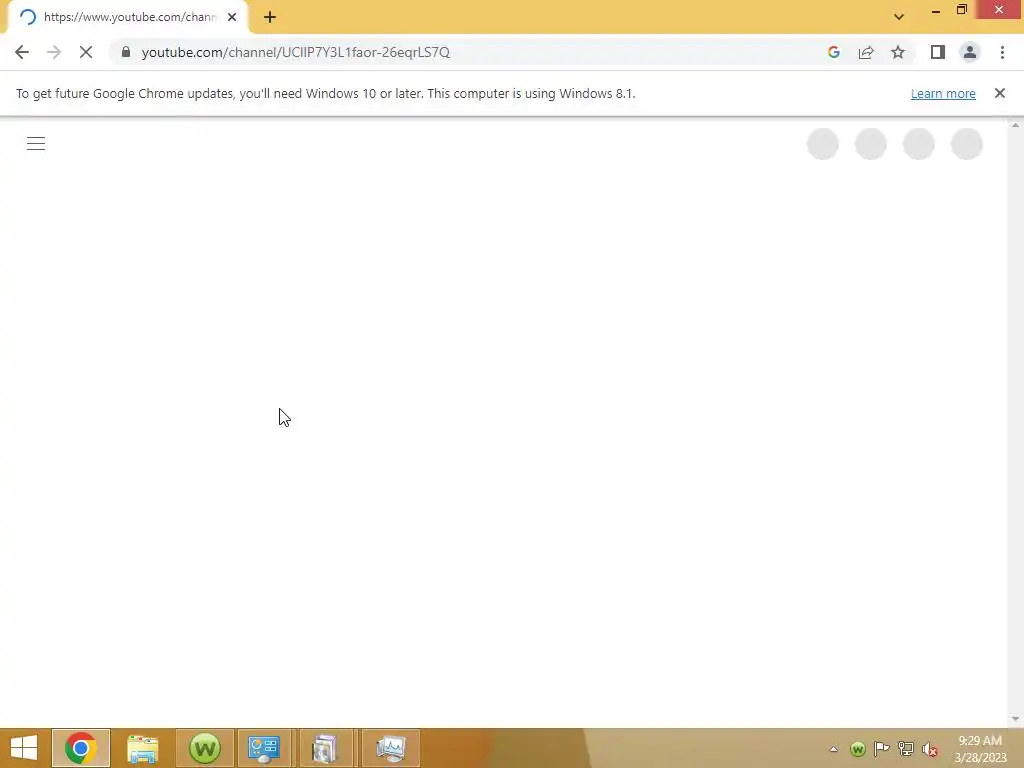This screenshot has height=768, width=1024.
Task: Open the performance monitor taskbar icon
Action: point(391,748)
